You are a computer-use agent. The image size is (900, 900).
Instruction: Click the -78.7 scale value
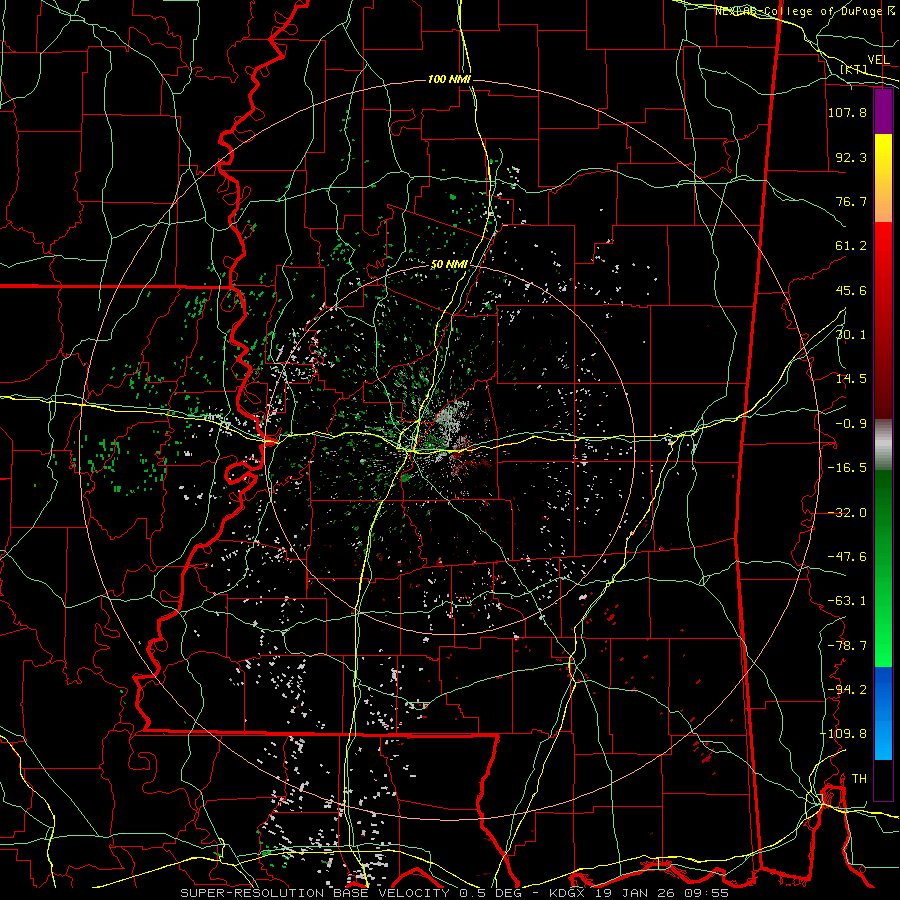pos(847,646)
